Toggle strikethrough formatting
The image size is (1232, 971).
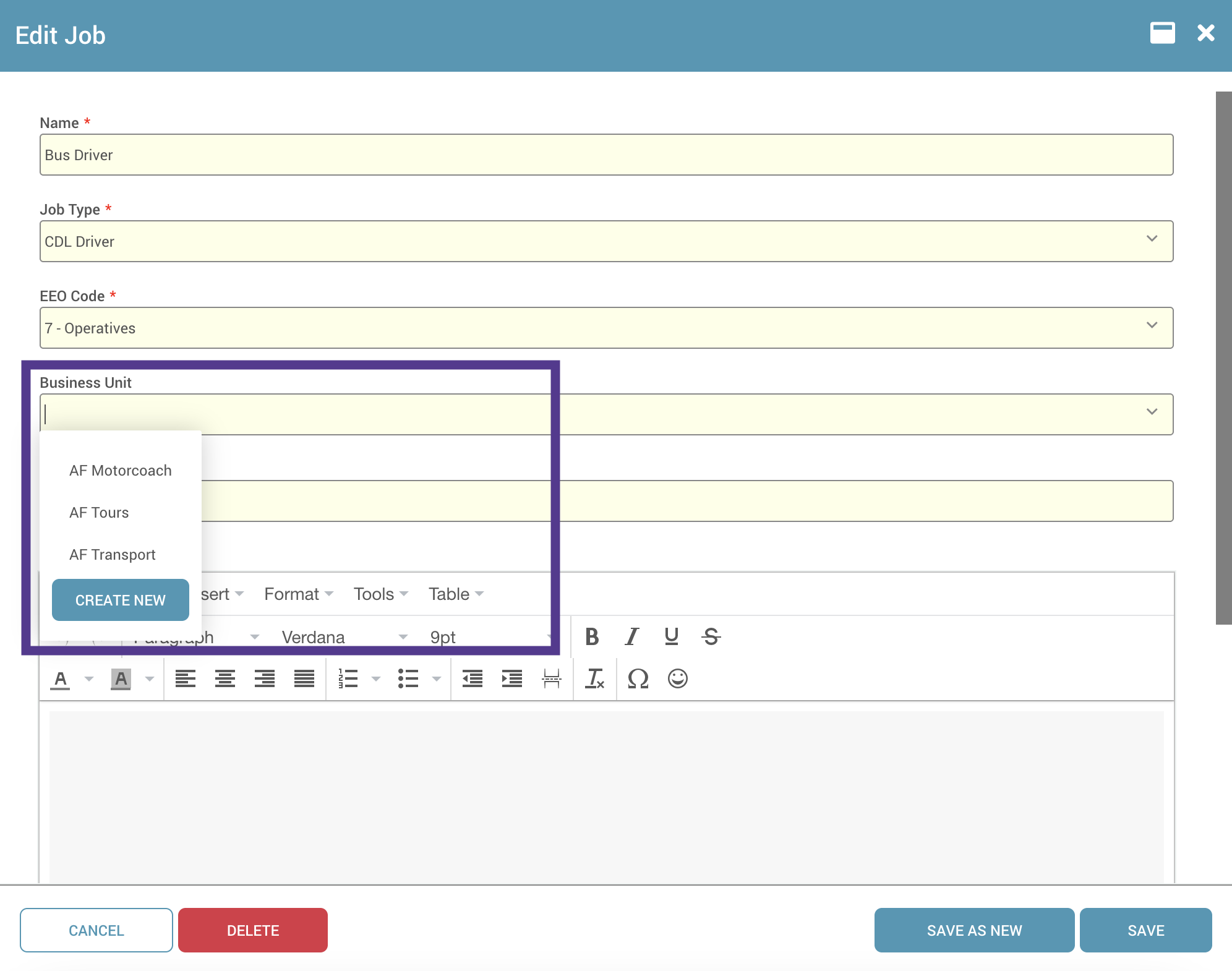[x=711, y=636]
